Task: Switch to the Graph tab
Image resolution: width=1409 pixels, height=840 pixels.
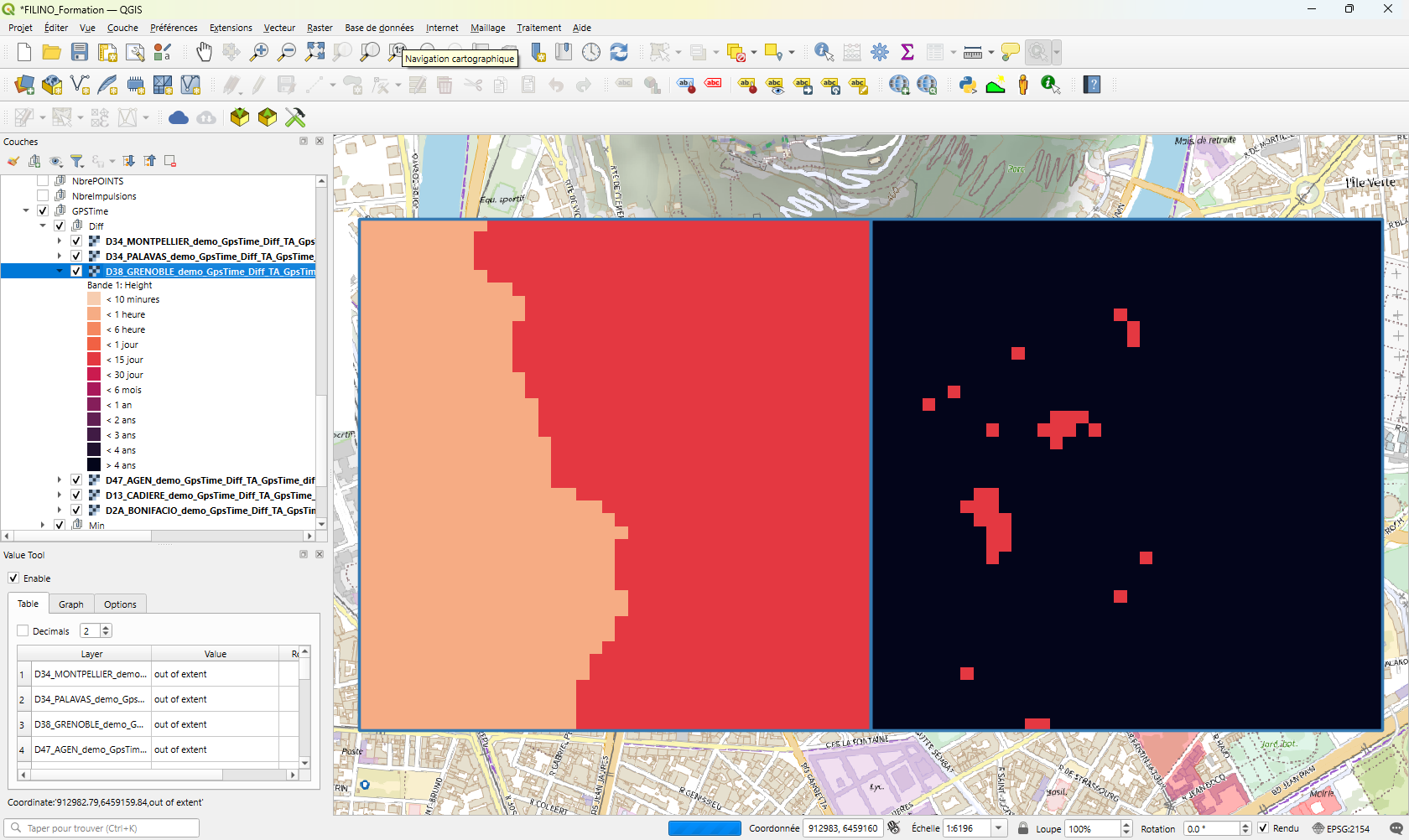Action: (x=70, y=604)
